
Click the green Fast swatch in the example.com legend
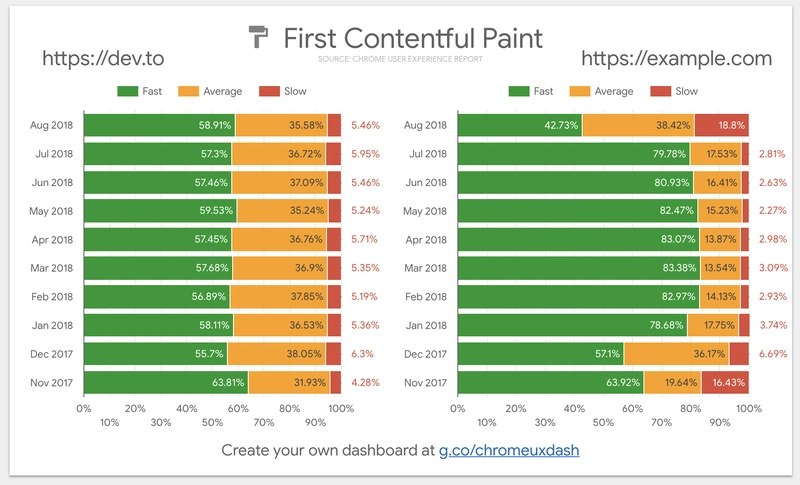[x=519, y=91]
